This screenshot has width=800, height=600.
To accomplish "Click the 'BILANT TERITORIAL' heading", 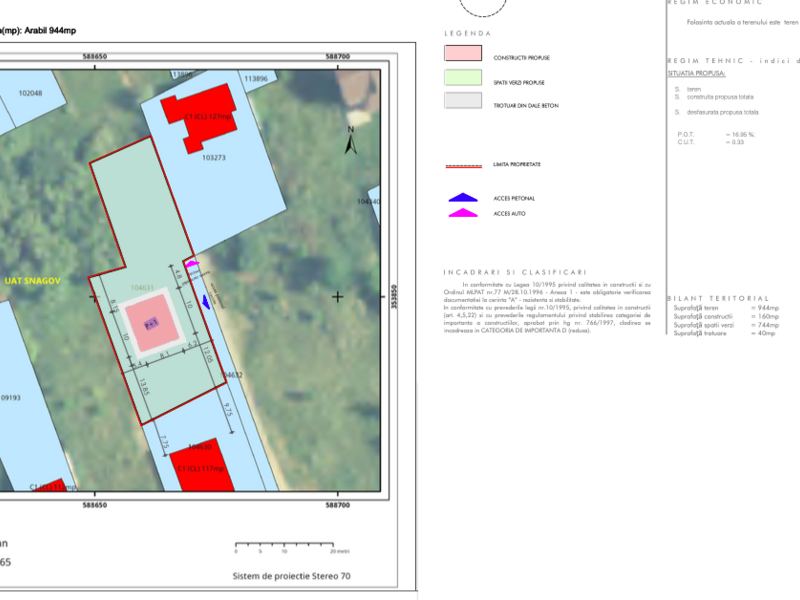I will click(718, 298).
